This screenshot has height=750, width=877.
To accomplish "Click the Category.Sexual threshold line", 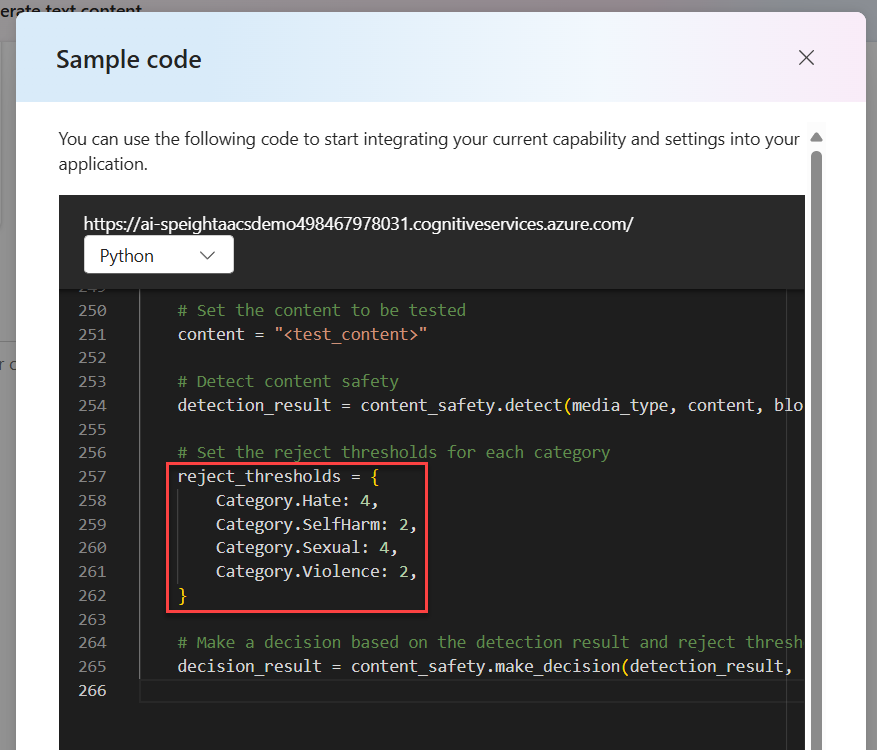I will [306, 548].
